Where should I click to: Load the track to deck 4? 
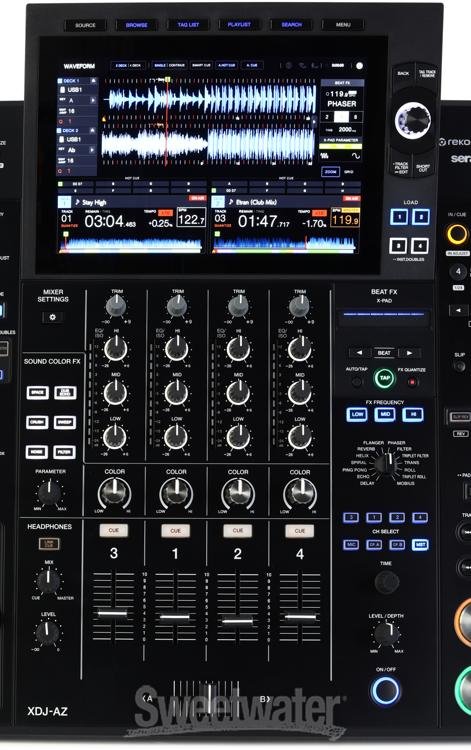pos(420,246)
